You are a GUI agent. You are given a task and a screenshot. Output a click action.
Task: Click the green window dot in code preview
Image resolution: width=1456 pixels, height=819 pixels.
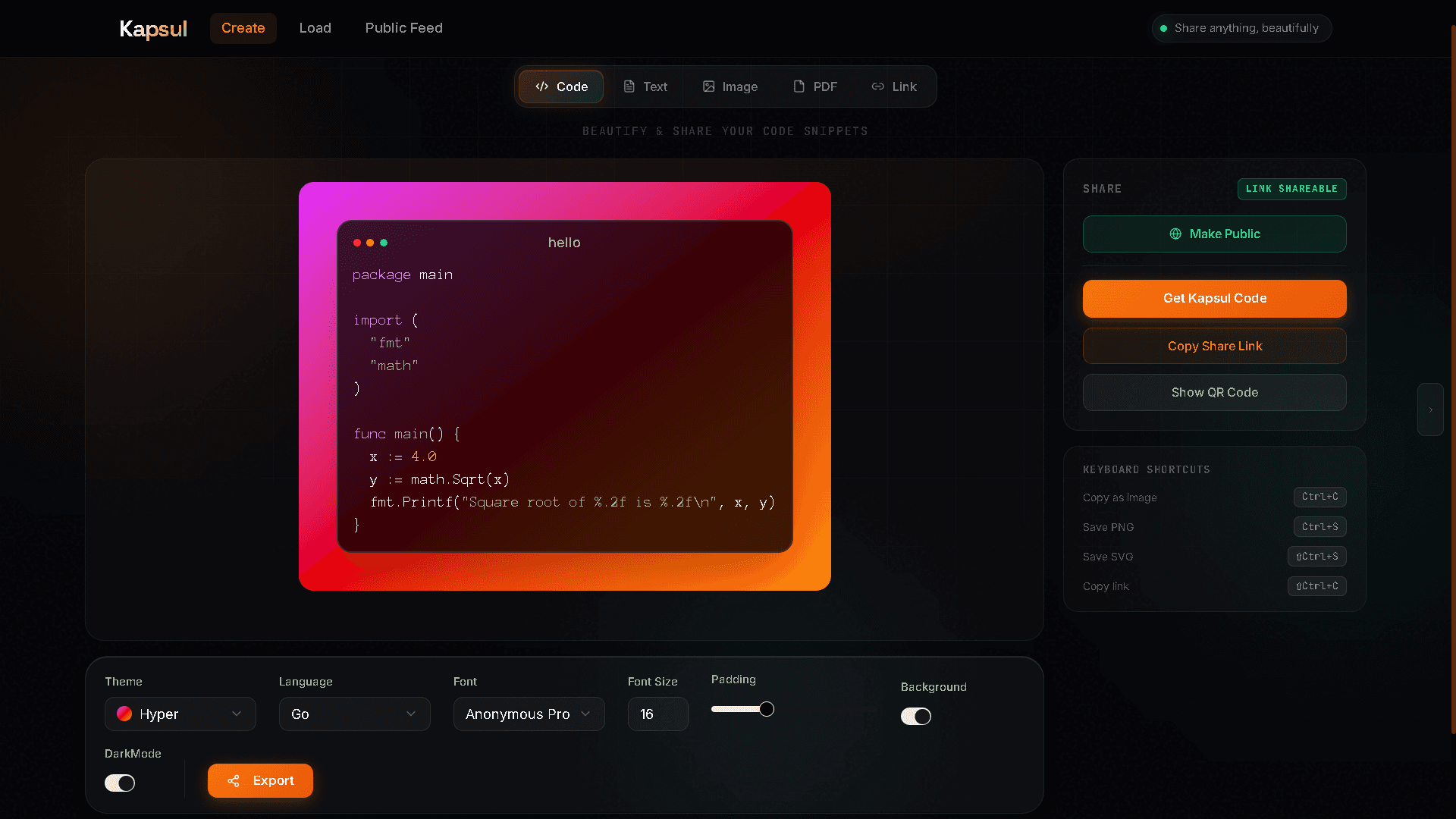384,243
